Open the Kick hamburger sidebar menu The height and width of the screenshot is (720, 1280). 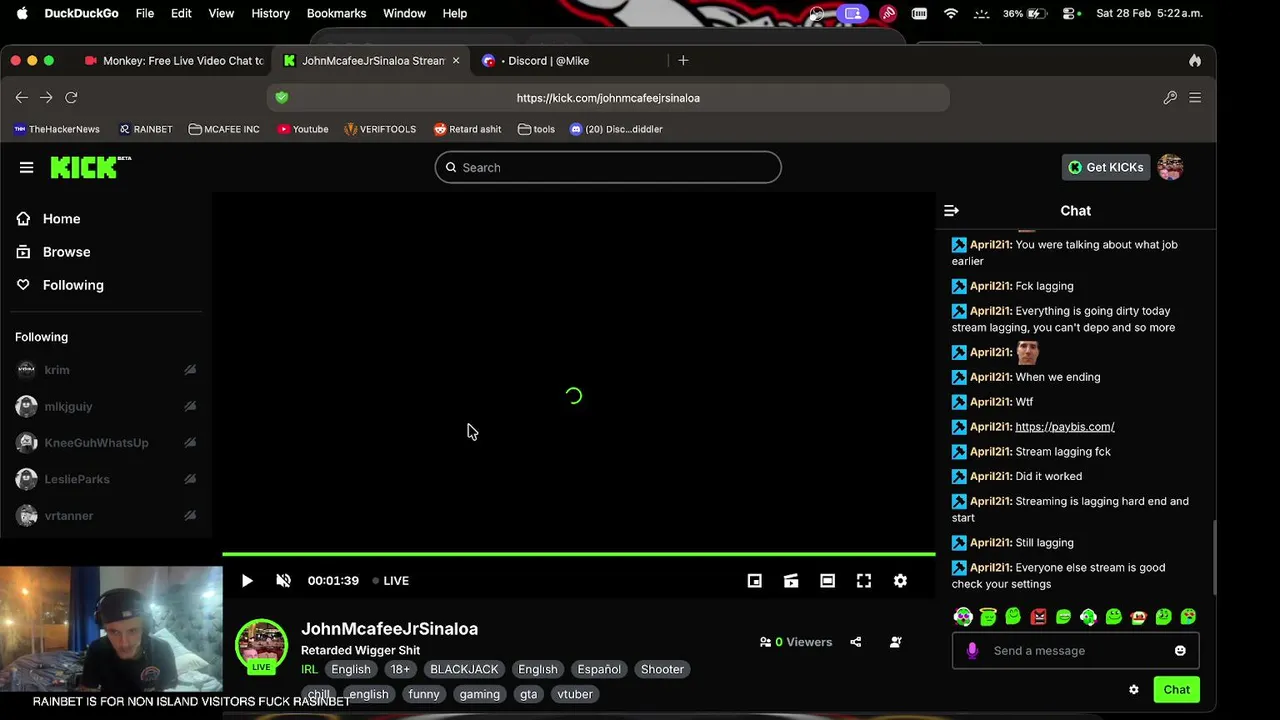click(x=27, y=168)
